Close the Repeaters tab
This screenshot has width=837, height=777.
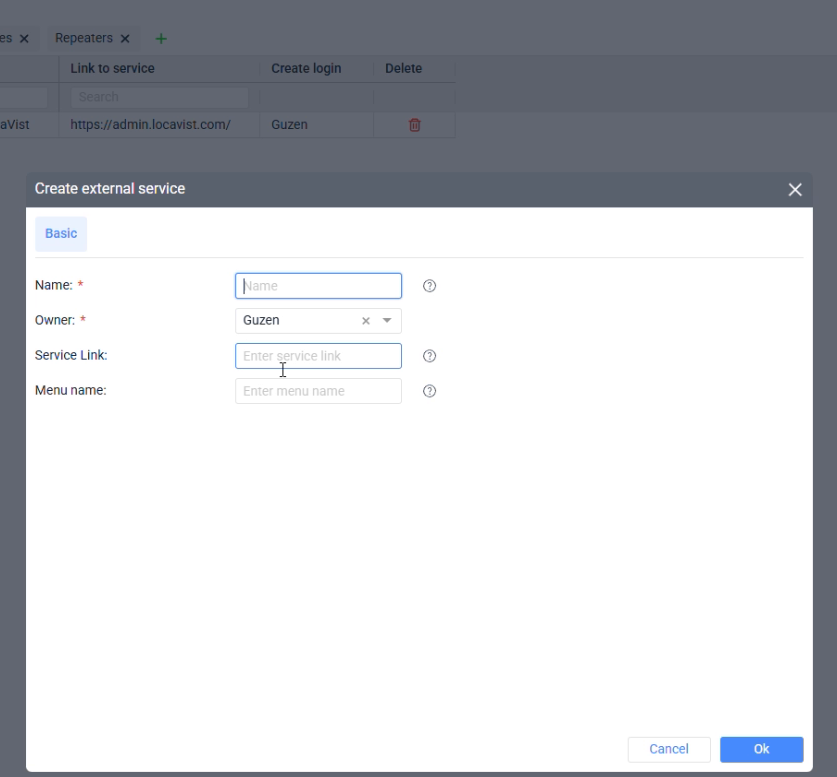pyautogui.click(x=125, y=38)
